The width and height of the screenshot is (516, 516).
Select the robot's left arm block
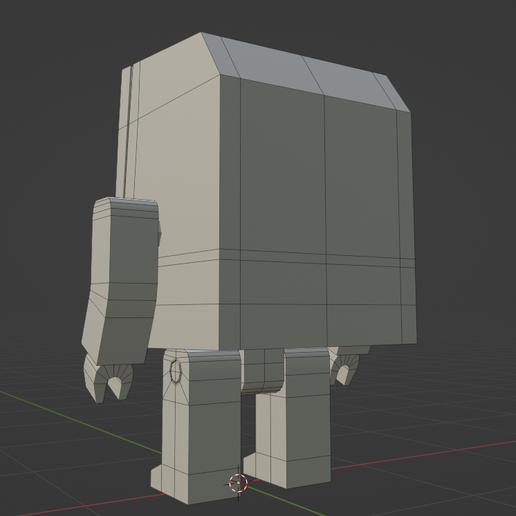(x=121, y=281)
